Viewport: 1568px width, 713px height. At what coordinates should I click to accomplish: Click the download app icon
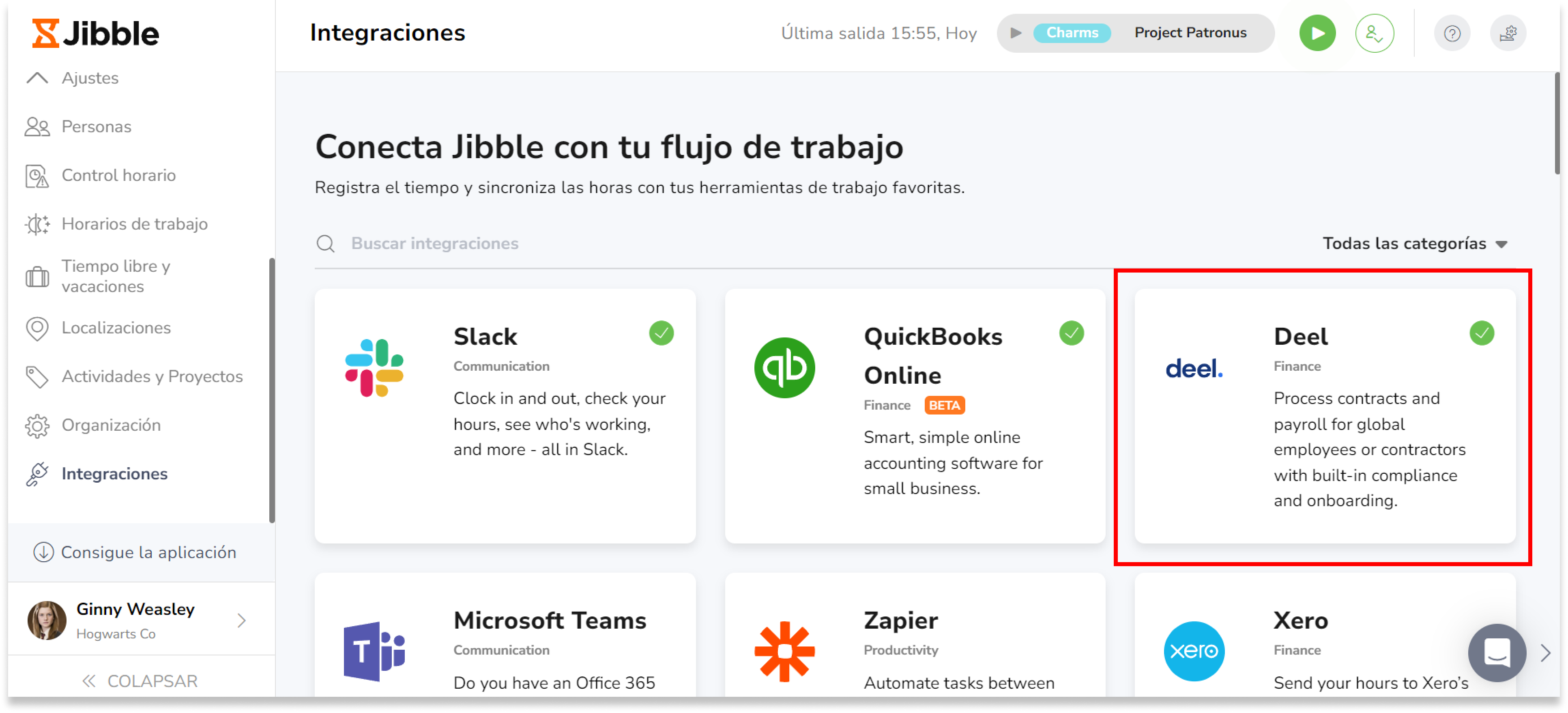(x=43, y=552)
